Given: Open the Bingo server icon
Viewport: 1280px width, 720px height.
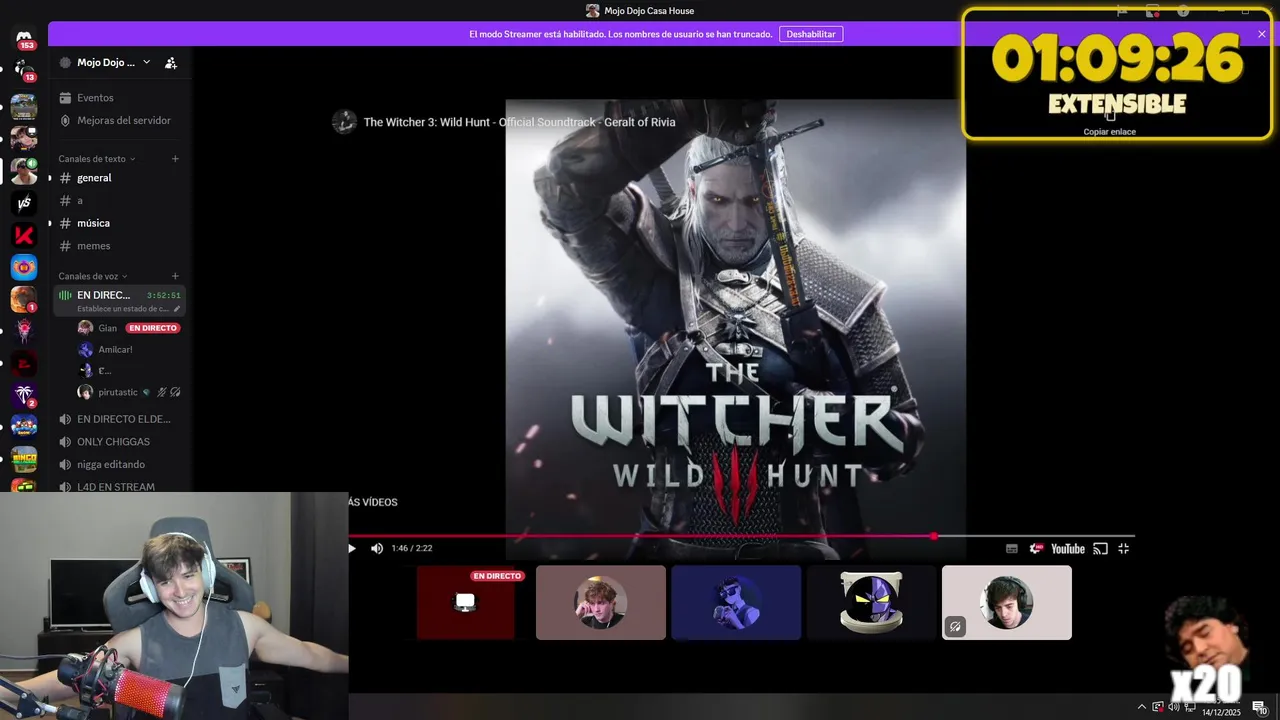Looking at the screenshot, I should (24, 459).
